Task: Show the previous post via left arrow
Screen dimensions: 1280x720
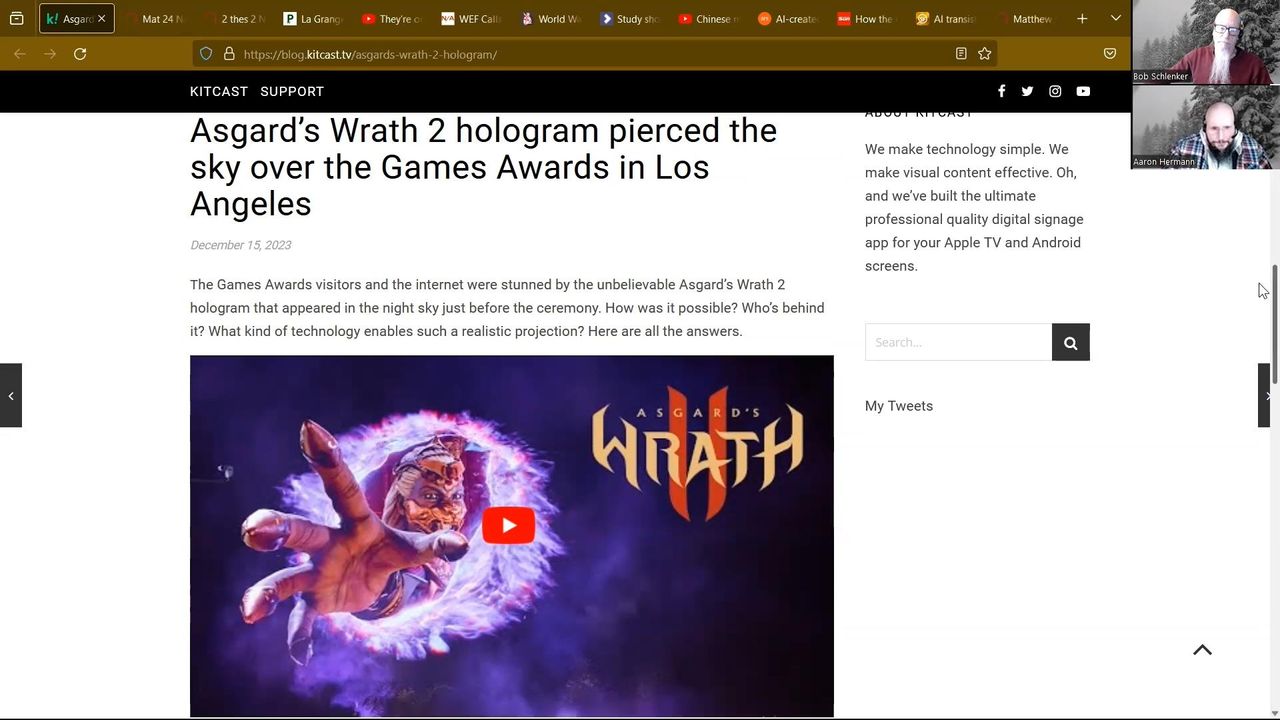Action: click(x=11, y=396)
